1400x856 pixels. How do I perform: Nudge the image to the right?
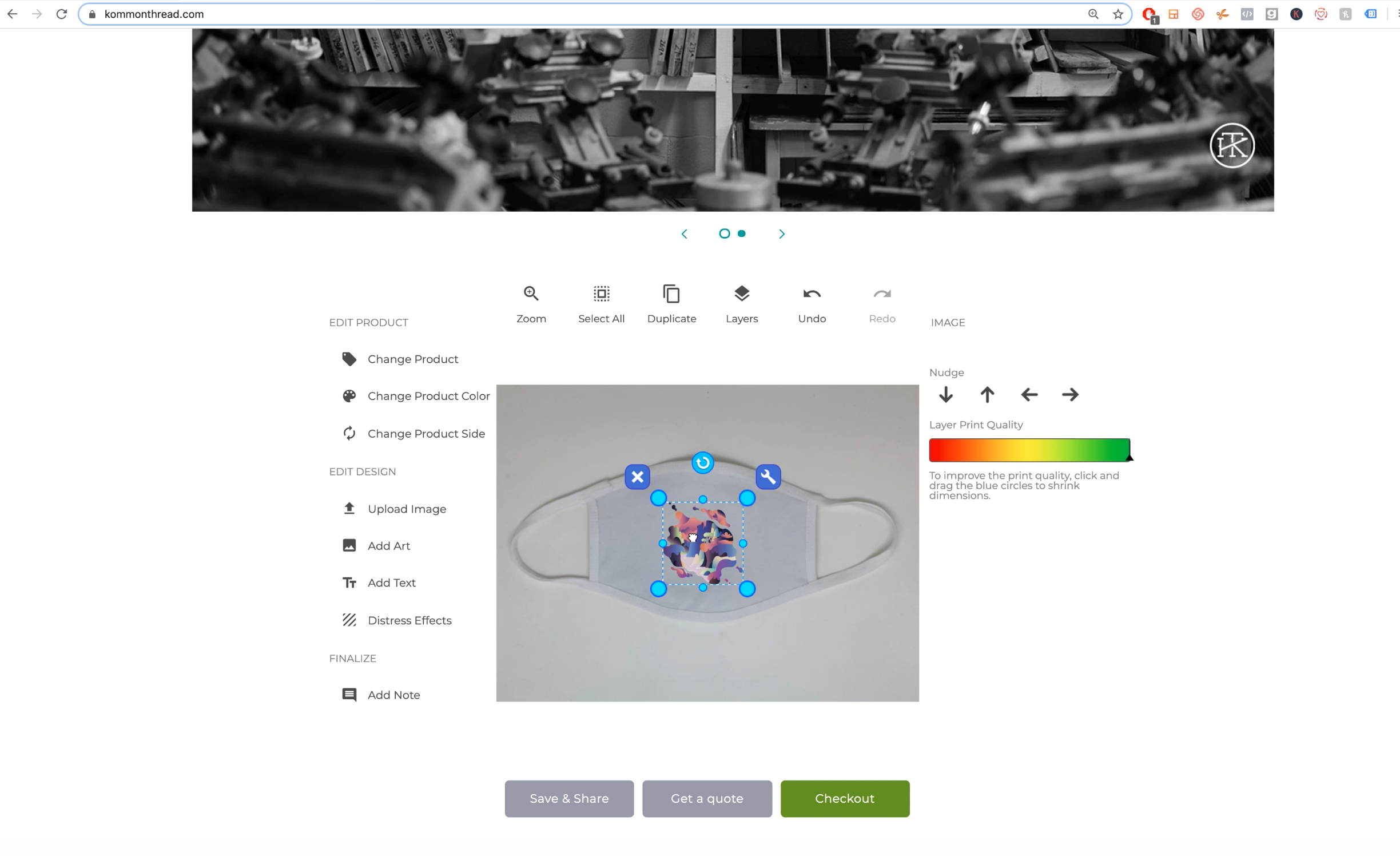(1070, 395)
